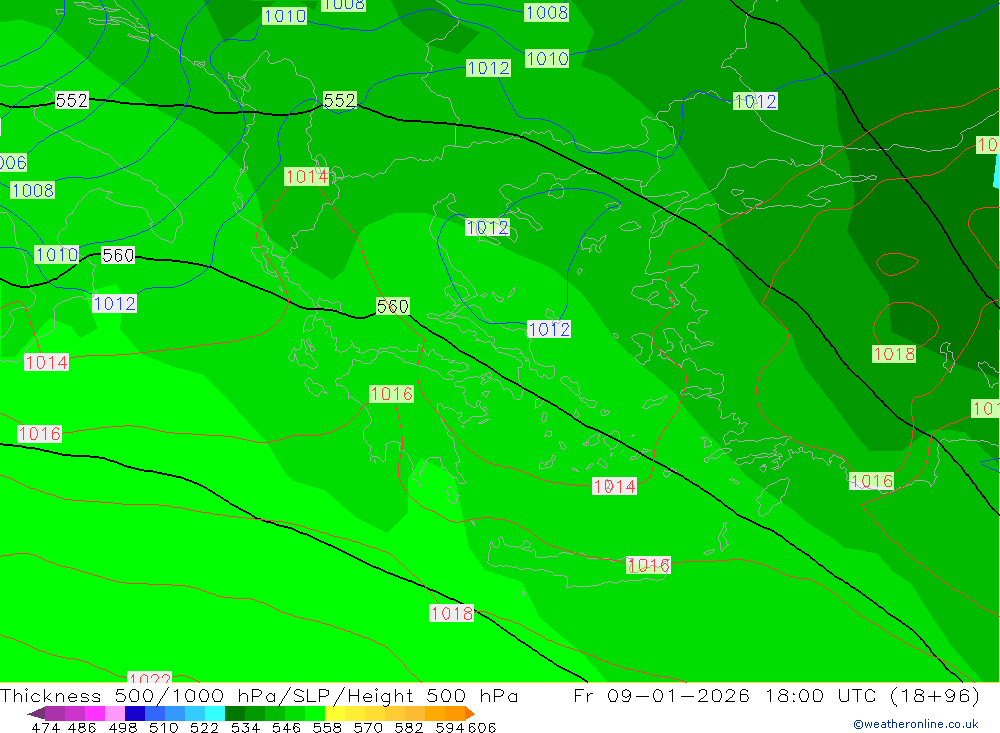This screenshot has width=1000, height=733.
Task: Click the legend value 522
Action: (204, 727)
